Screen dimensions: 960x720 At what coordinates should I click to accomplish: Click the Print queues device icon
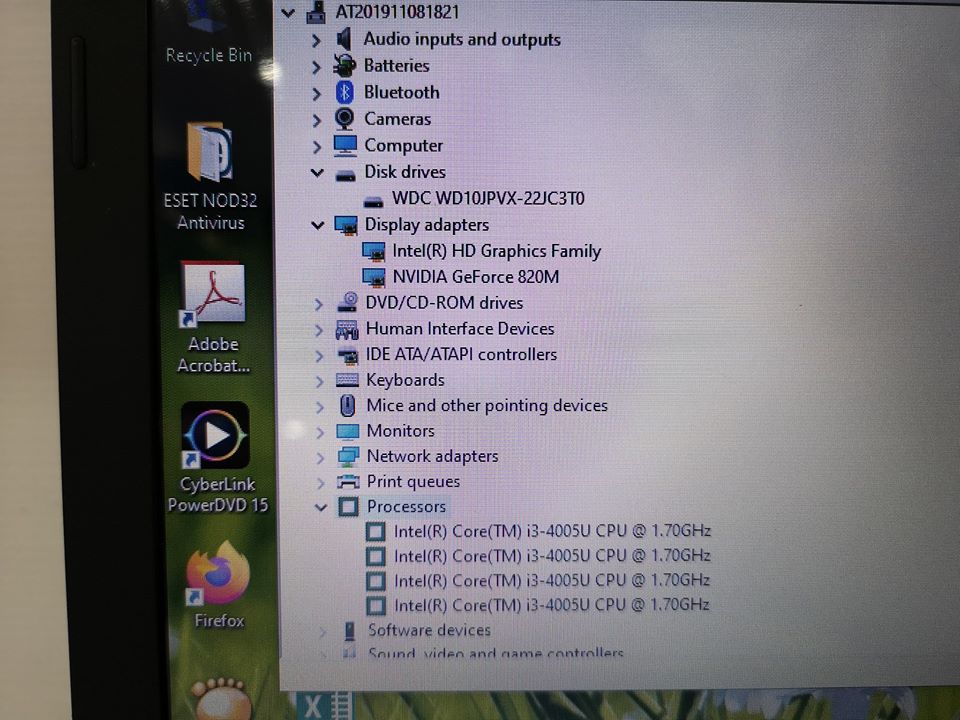[x=348, y=481]
